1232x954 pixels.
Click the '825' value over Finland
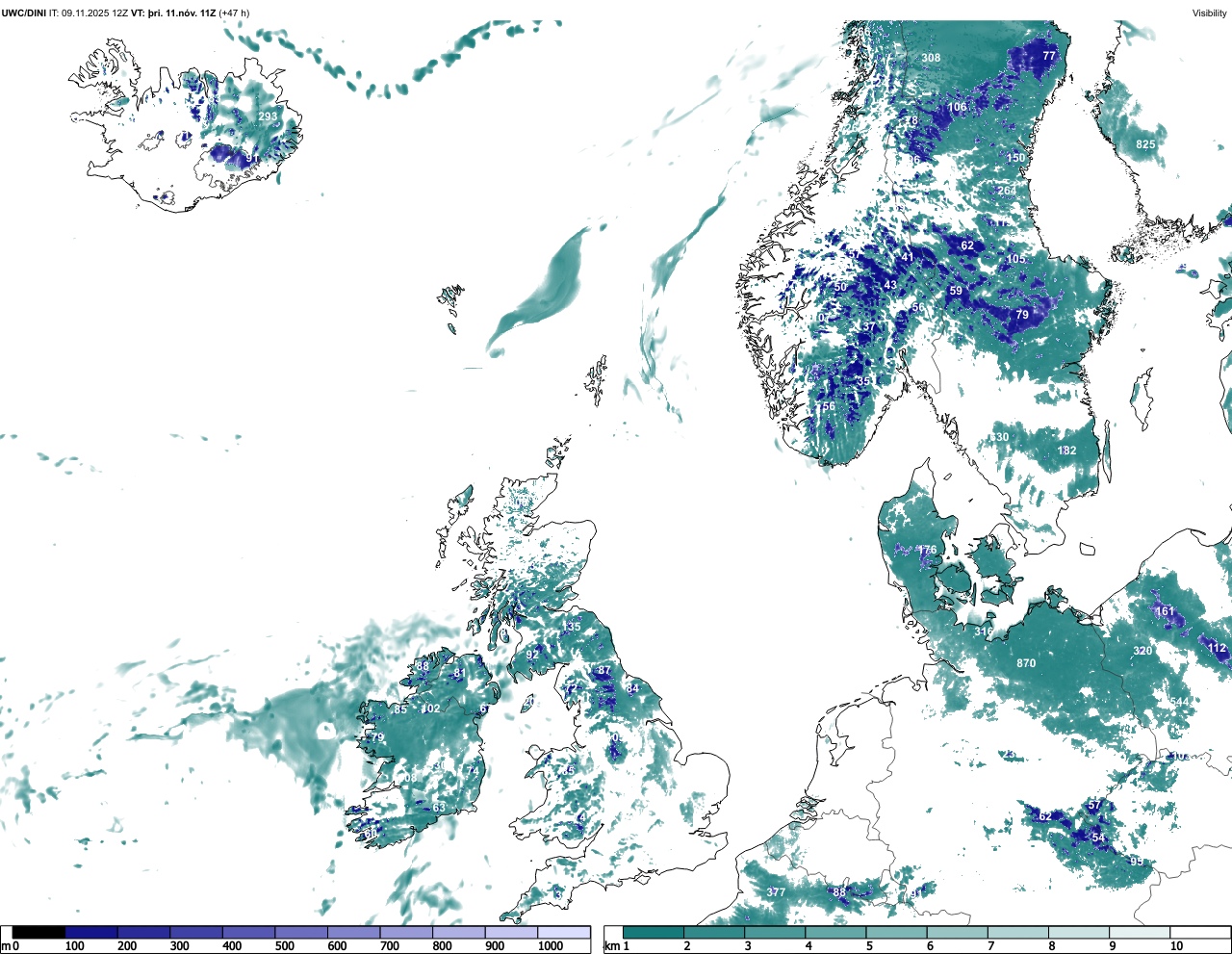(x=1145, y=144)
